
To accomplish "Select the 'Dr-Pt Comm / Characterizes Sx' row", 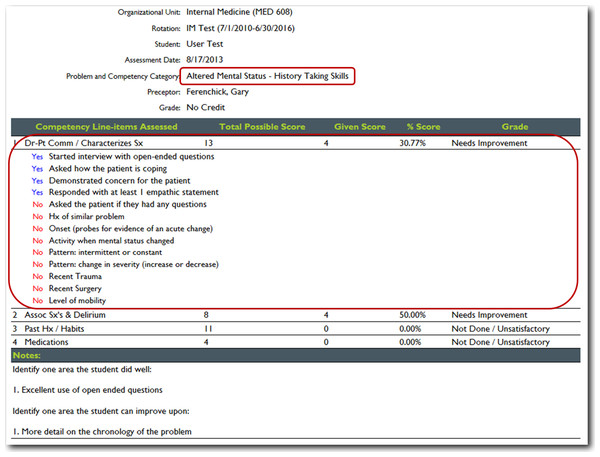I will (295, 143).
